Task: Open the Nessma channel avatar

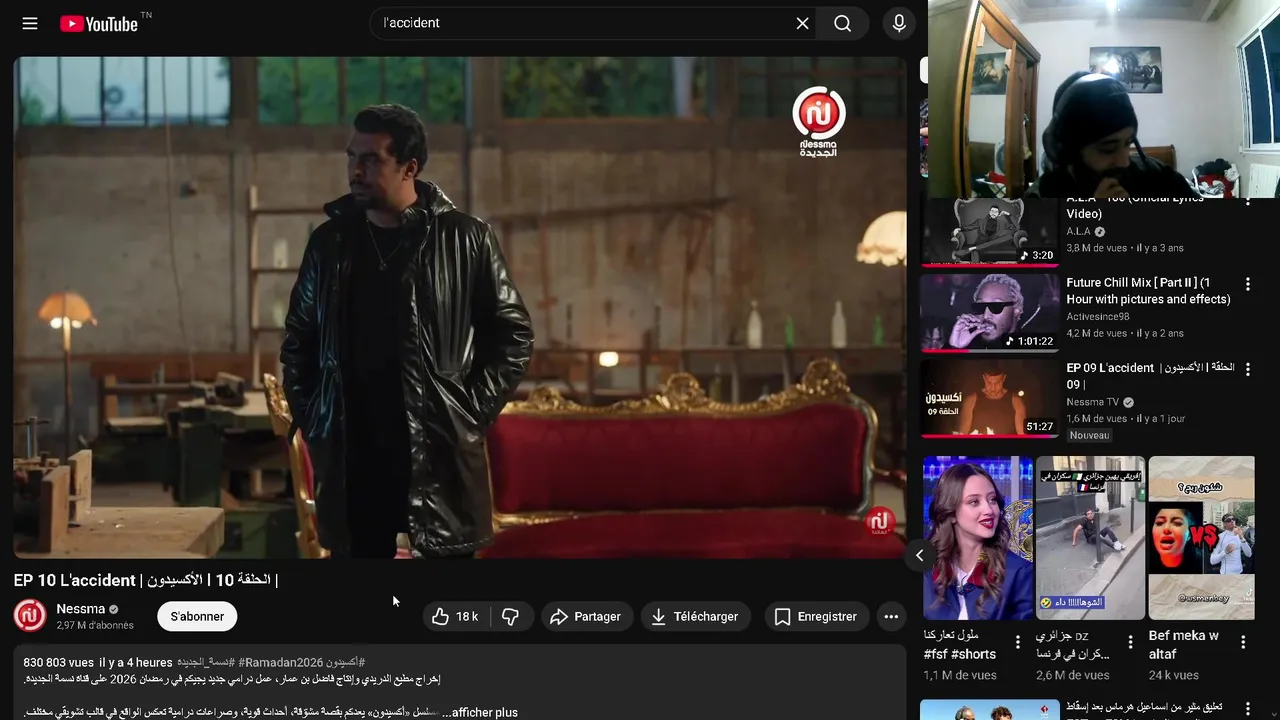Action: pyautogui.click(x=30, y=616)
